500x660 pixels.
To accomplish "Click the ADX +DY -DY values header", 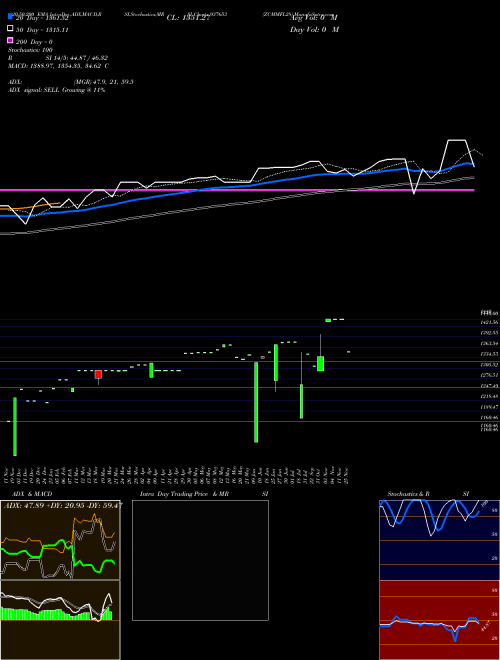I will click(x=63, y=505).
